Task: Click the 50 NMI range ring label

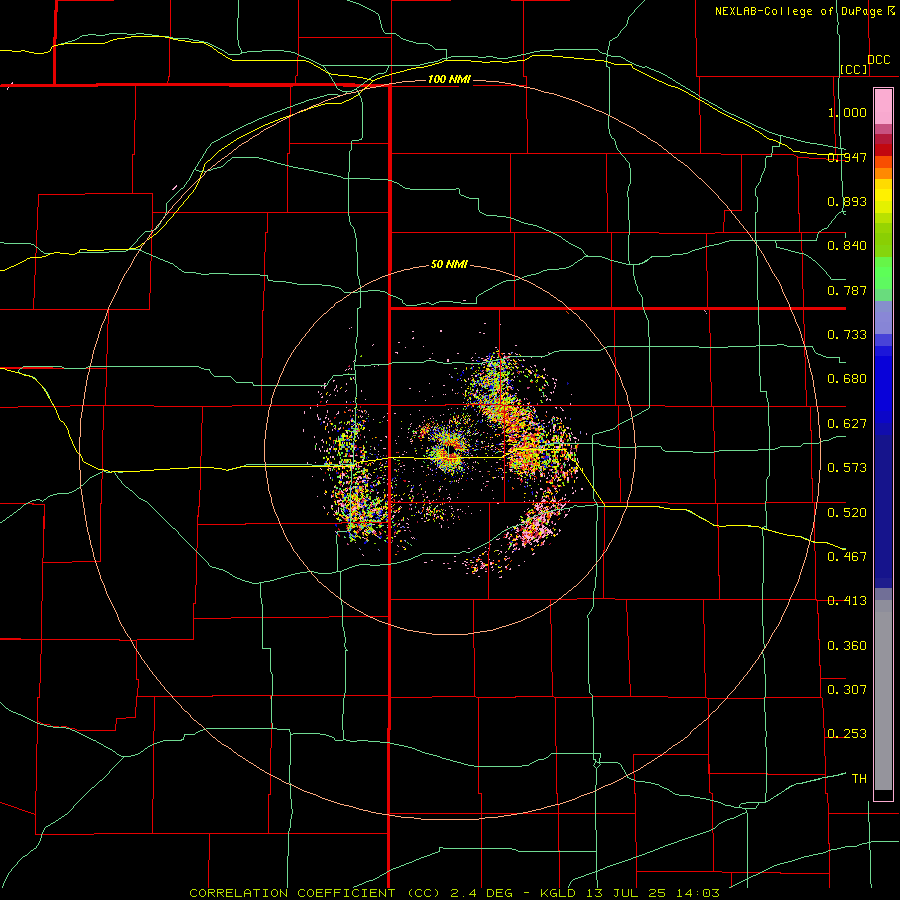Action: tap(449, 265)
